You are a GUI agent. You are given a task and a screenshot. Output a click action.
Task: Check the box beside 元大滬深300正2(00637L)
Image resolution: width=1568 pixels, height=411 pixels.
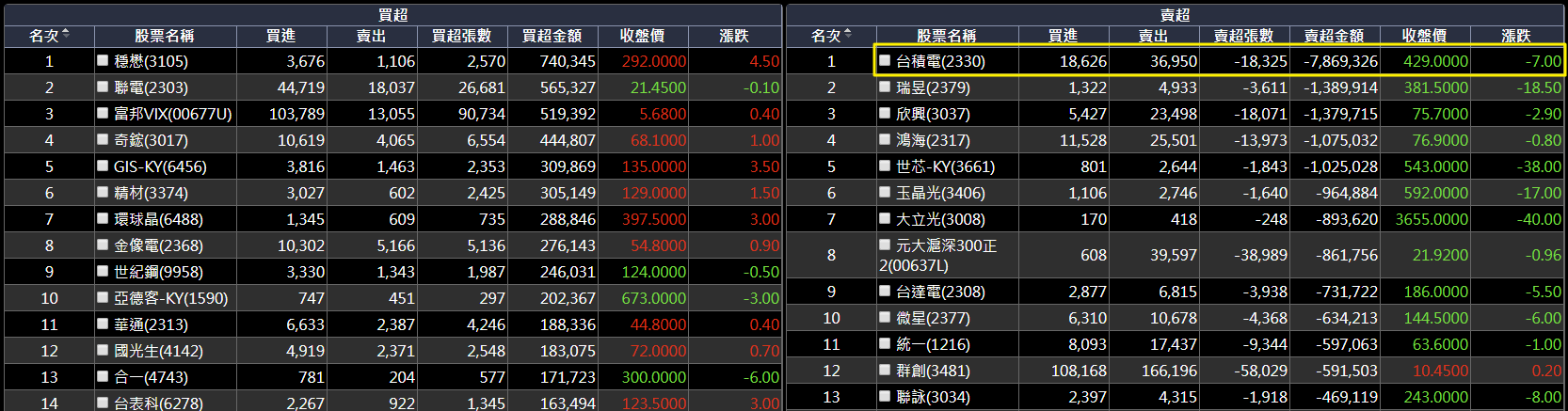[x=885, y=245]
